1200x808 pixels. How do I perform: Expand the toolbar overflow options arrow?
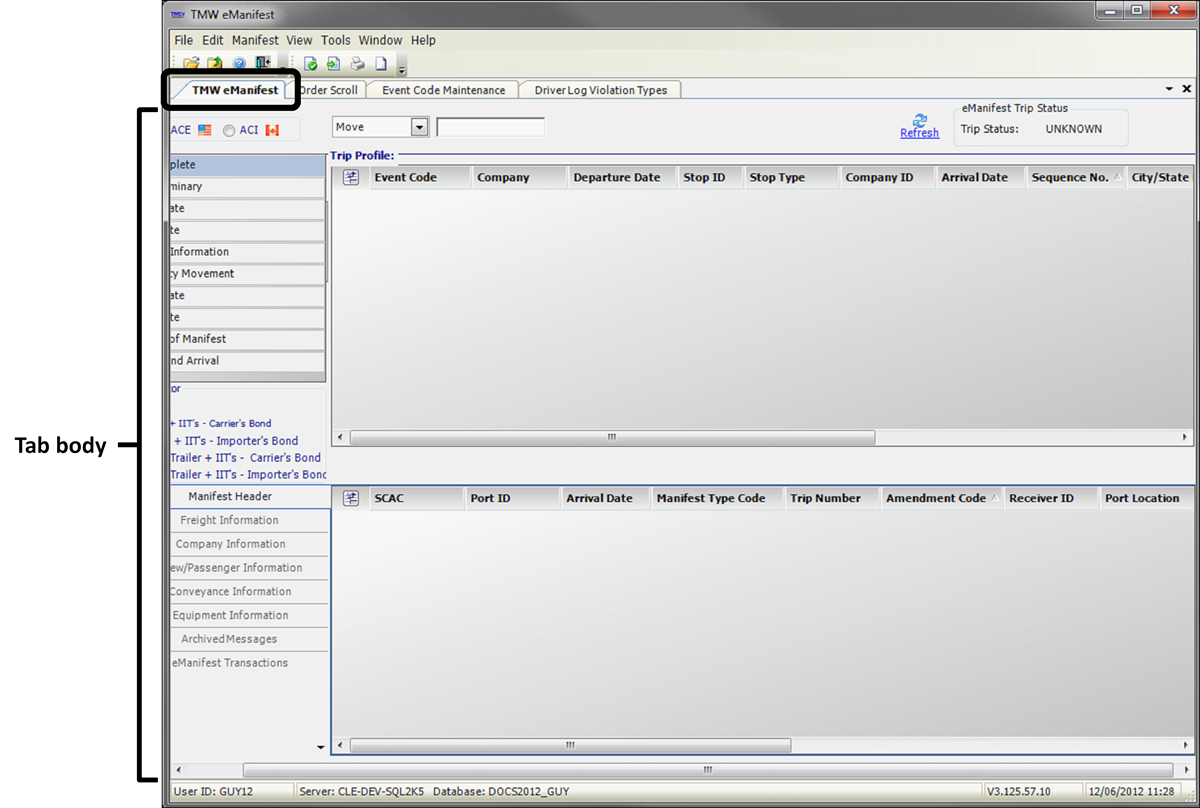(x=402, y=67)
